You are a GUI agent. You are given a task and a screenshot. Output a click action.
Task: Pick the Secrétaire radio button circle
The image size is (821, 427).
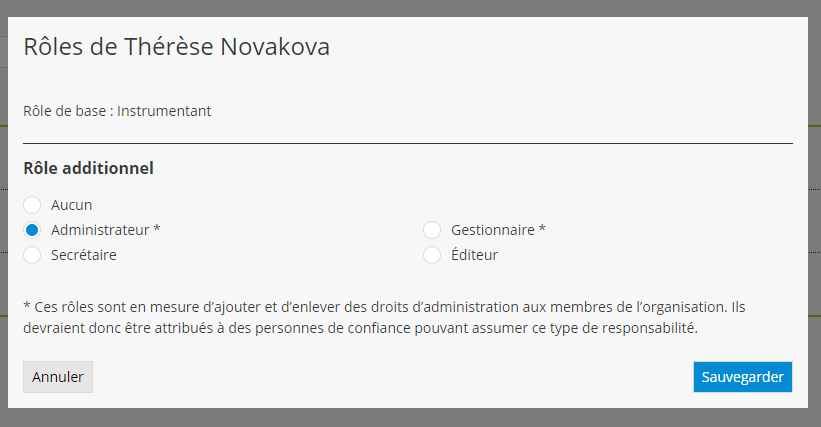point(32,255)
